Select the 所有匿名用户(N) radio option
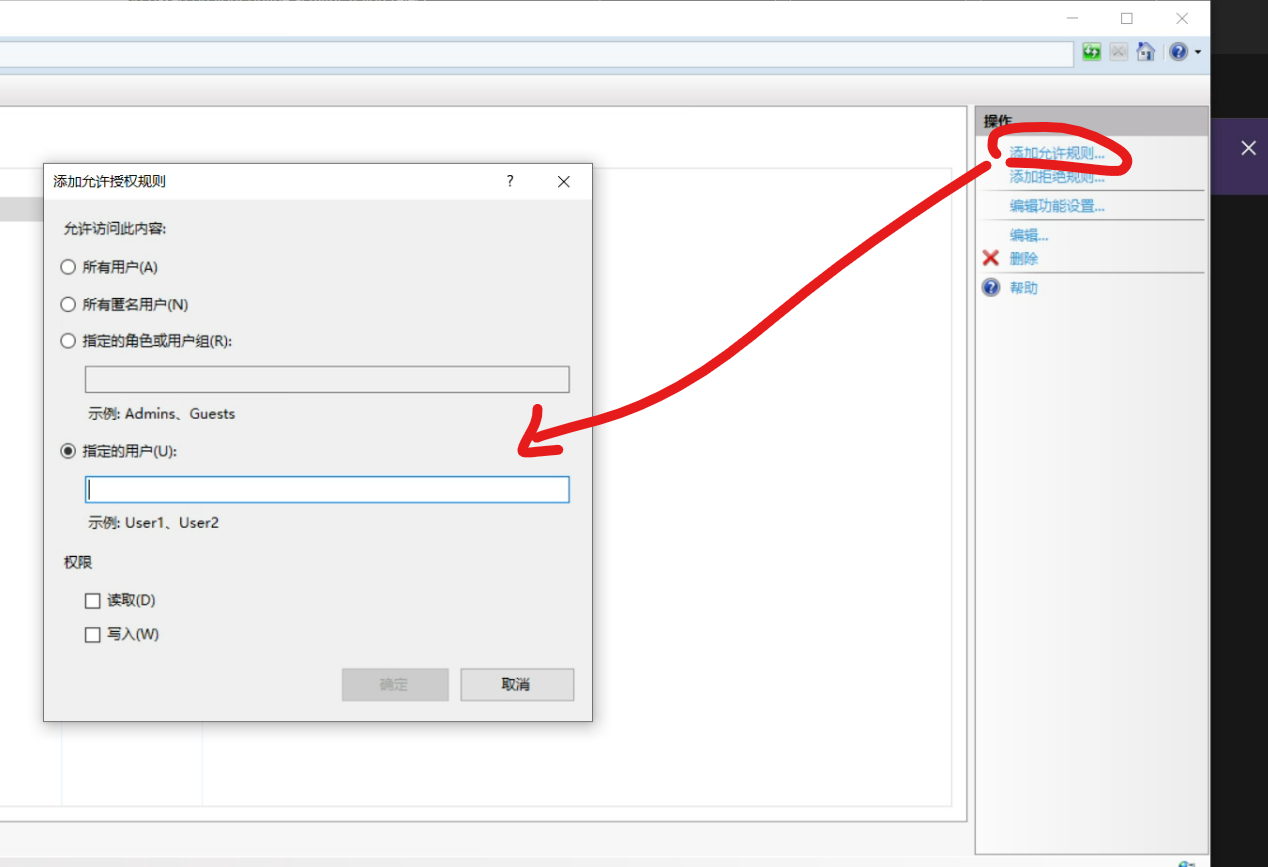The image size is (1268, 867). point(68,304)
